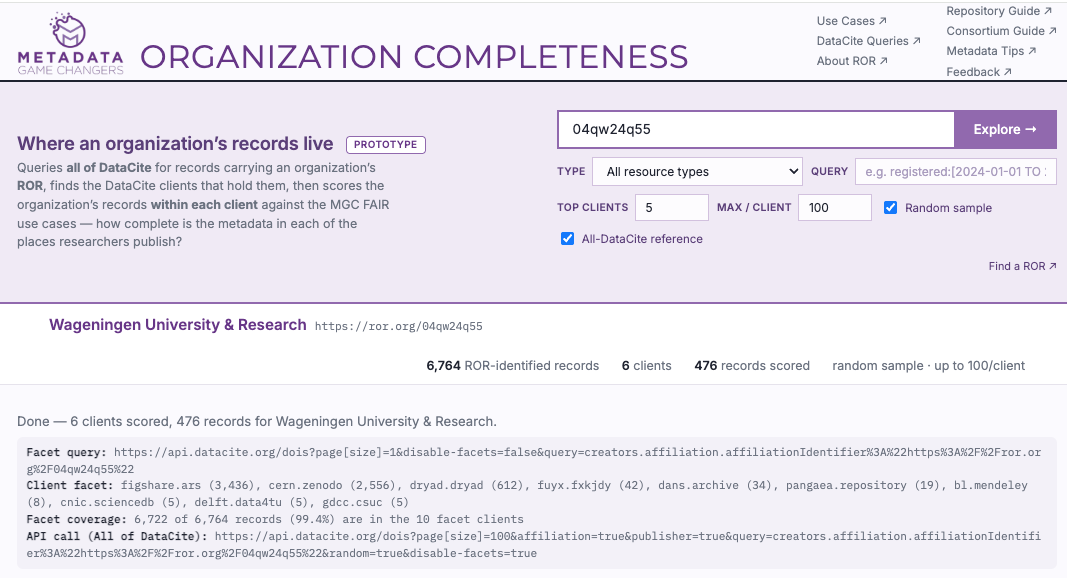This screenshot has height=578, width=1067.
Task: Click the ROR ID search field
Action: (x=756, y=129)
